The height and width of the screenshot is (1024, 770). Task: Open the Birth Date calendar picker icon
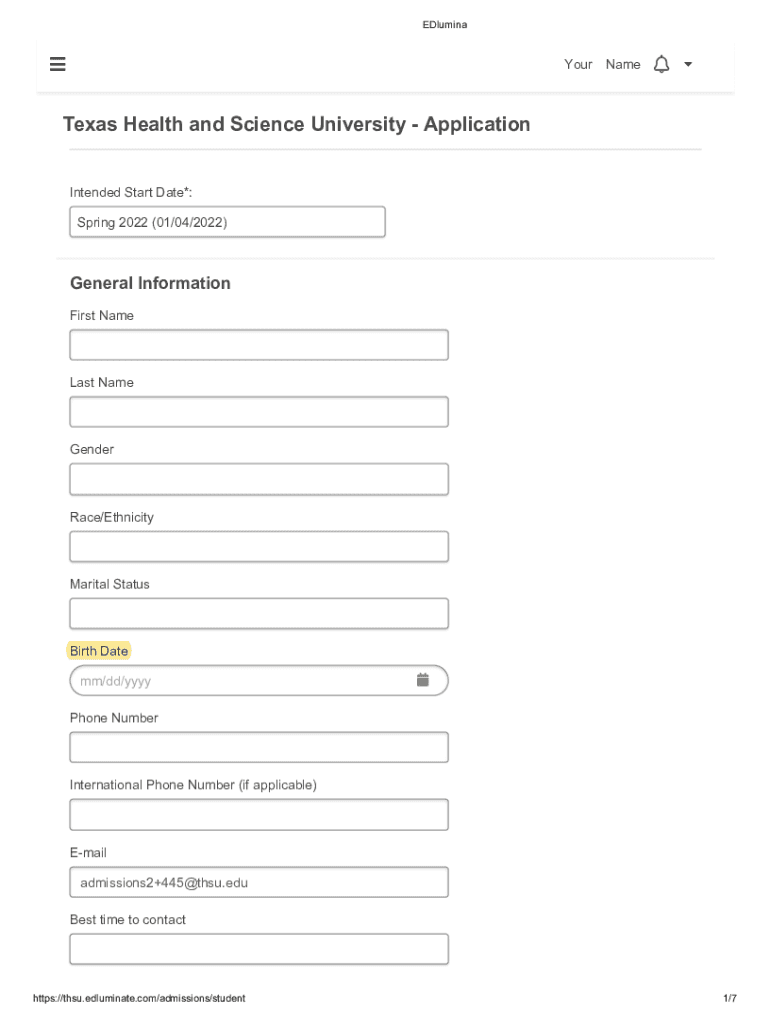pos(423,680)
